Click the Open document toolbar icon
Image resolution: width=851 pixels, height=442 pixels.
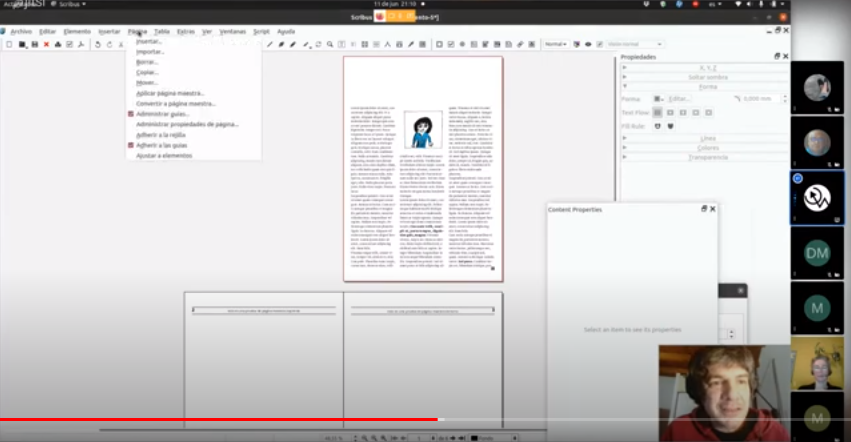pos(22,45)
